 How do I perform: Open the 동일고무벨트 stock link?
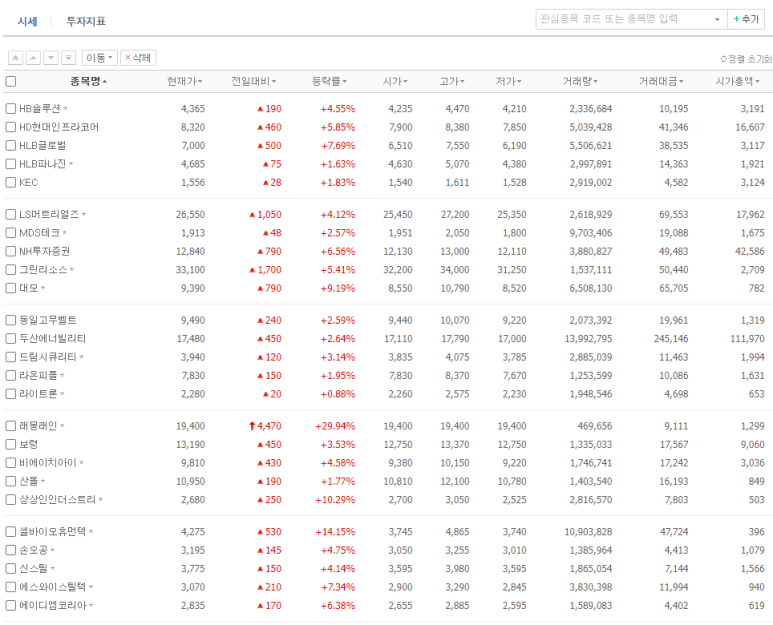coord(48,320)
